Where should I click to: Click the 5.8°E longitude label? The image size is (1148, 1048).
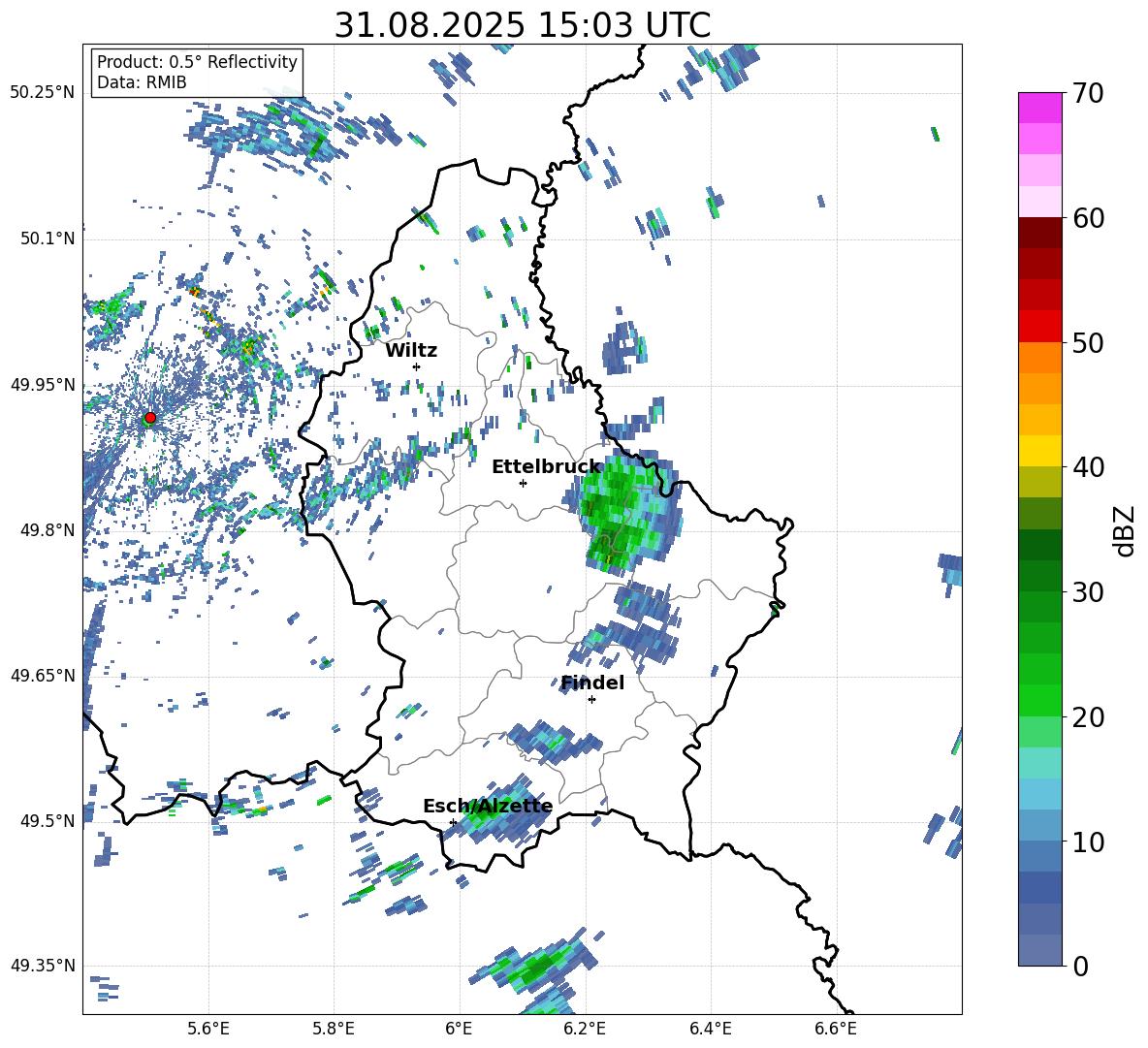334,1029
